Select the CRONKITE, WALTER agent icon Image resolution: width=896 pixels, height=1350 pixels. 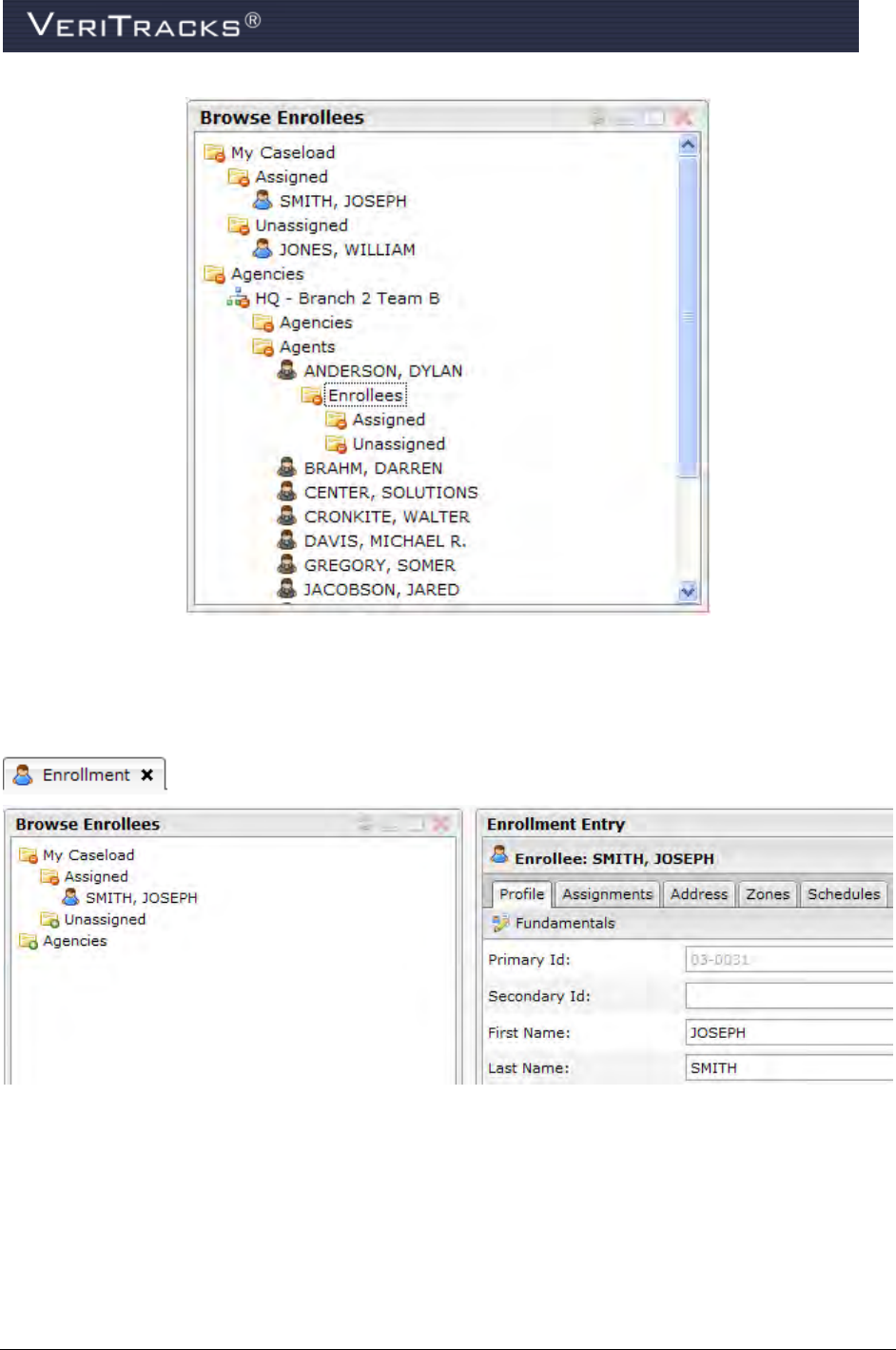point(286,516)
